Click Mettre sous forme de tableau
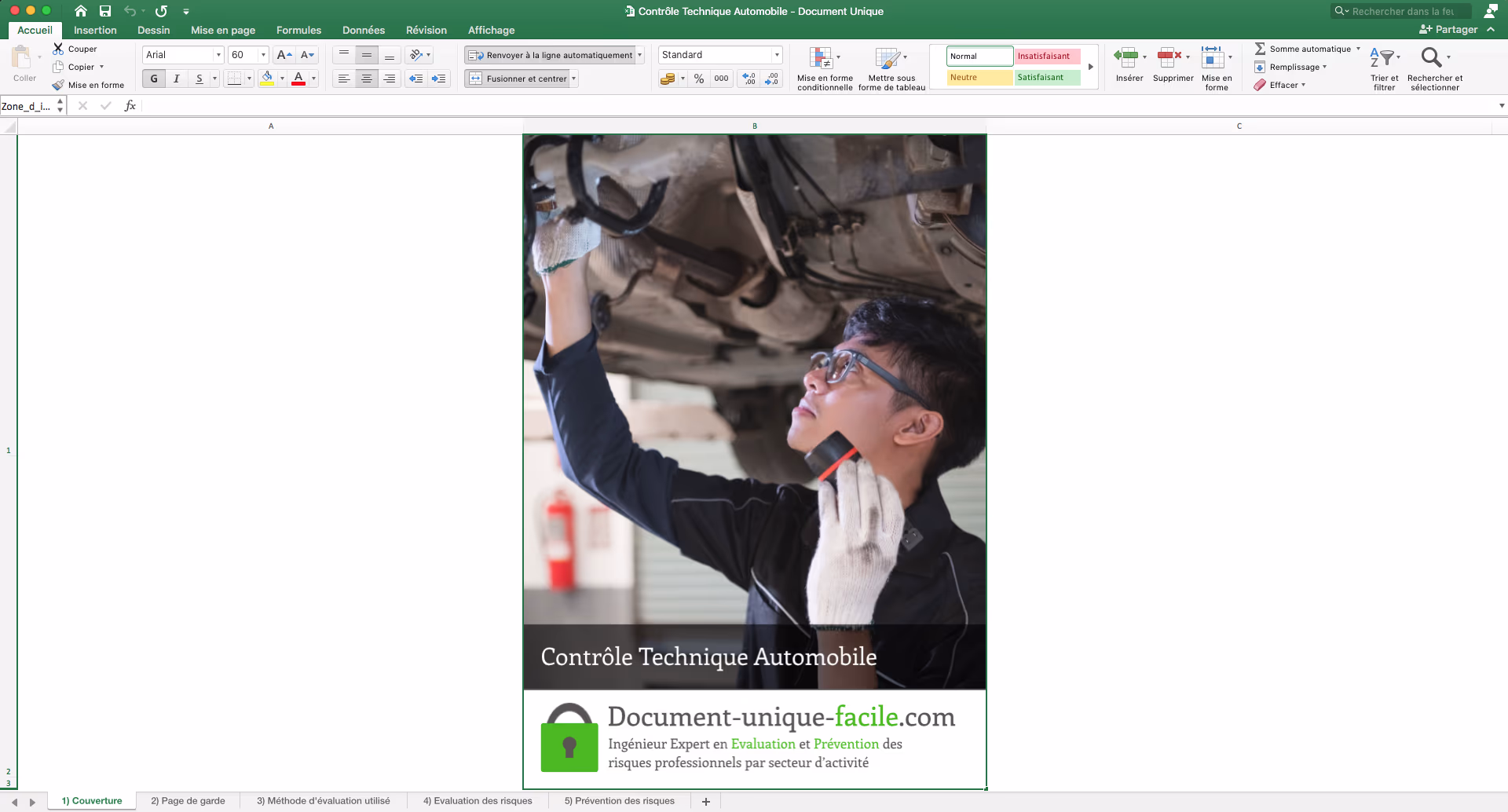The image size is (1508, 812). pyautogui.click(x=891, y=68)
